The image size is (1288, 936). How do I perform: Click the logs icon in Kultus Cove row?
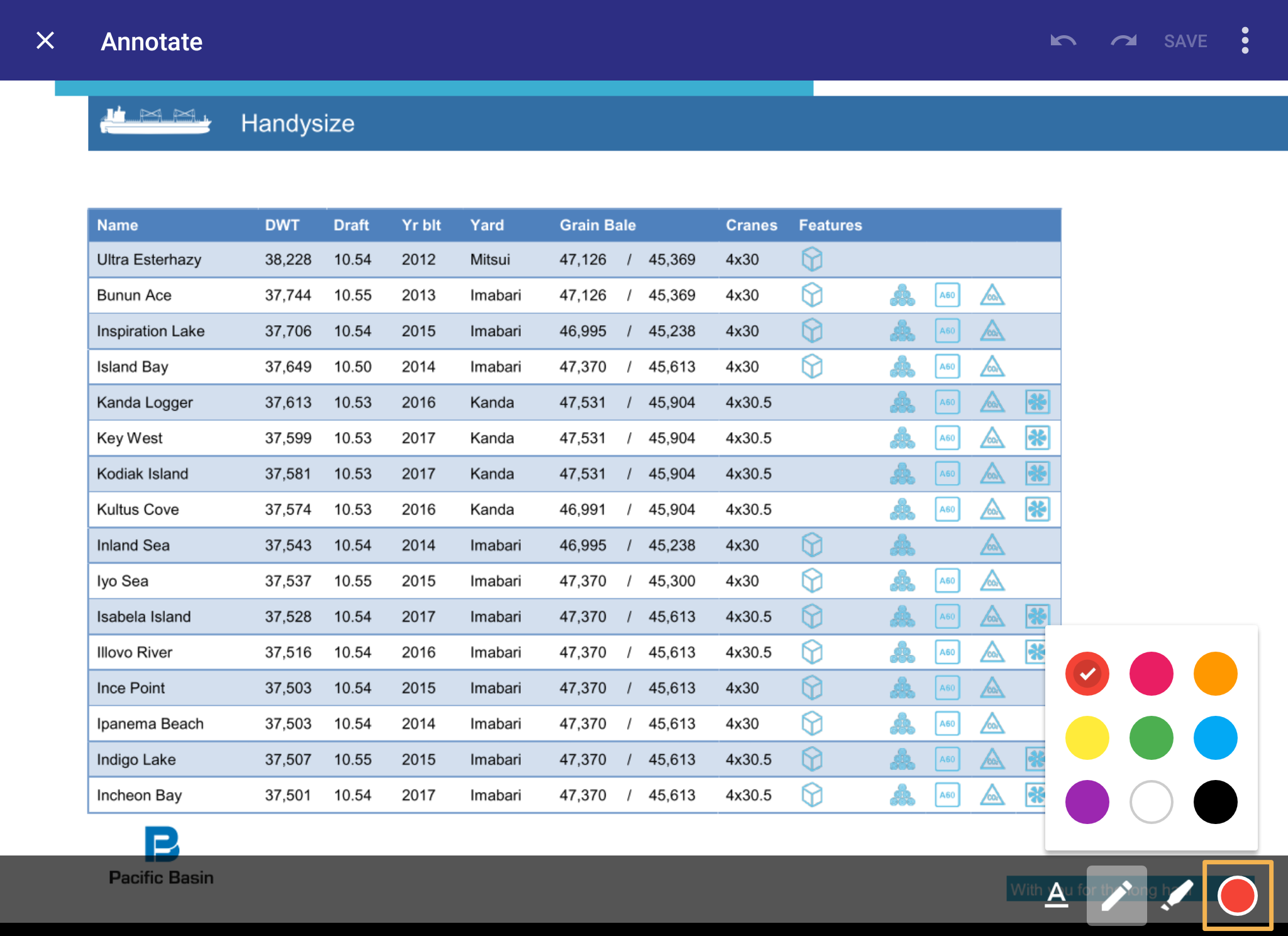(x=902, y=510)
